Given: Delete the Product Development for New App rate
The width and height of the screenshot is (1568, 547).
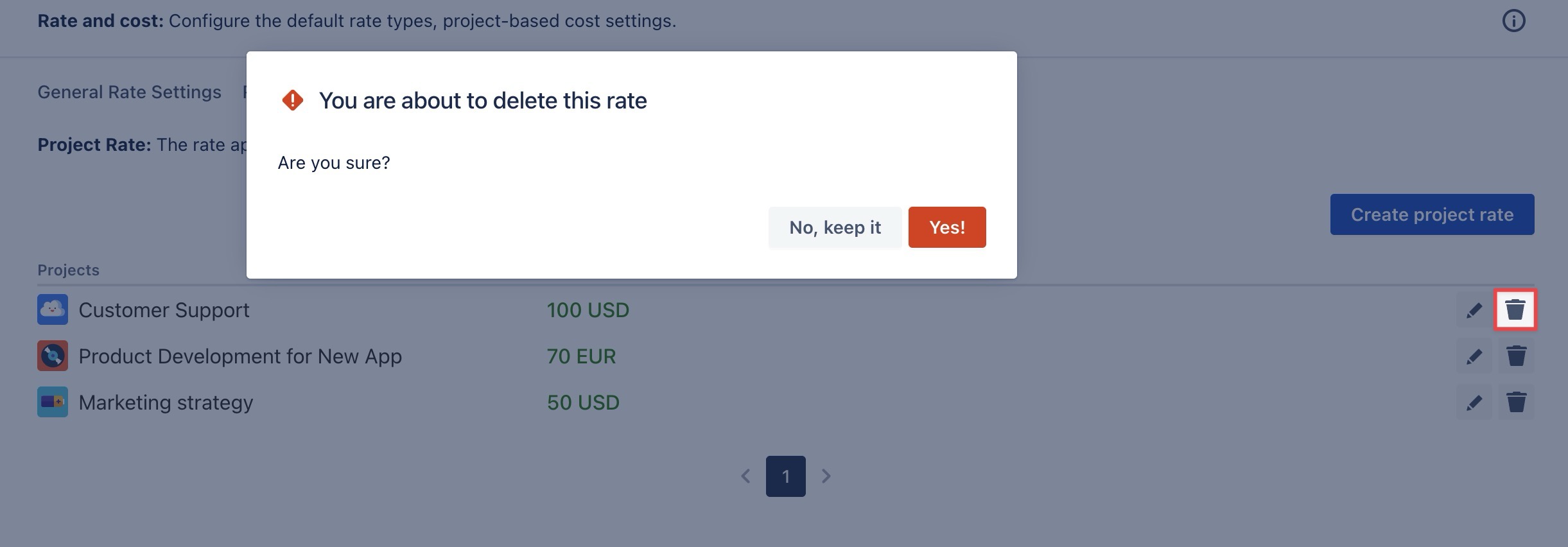Looking at the screenshot, I should point(1516,356).
